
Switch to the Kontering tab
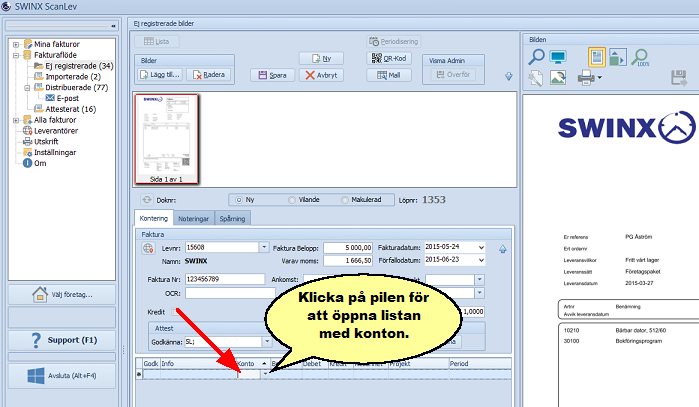coord(153,218)
